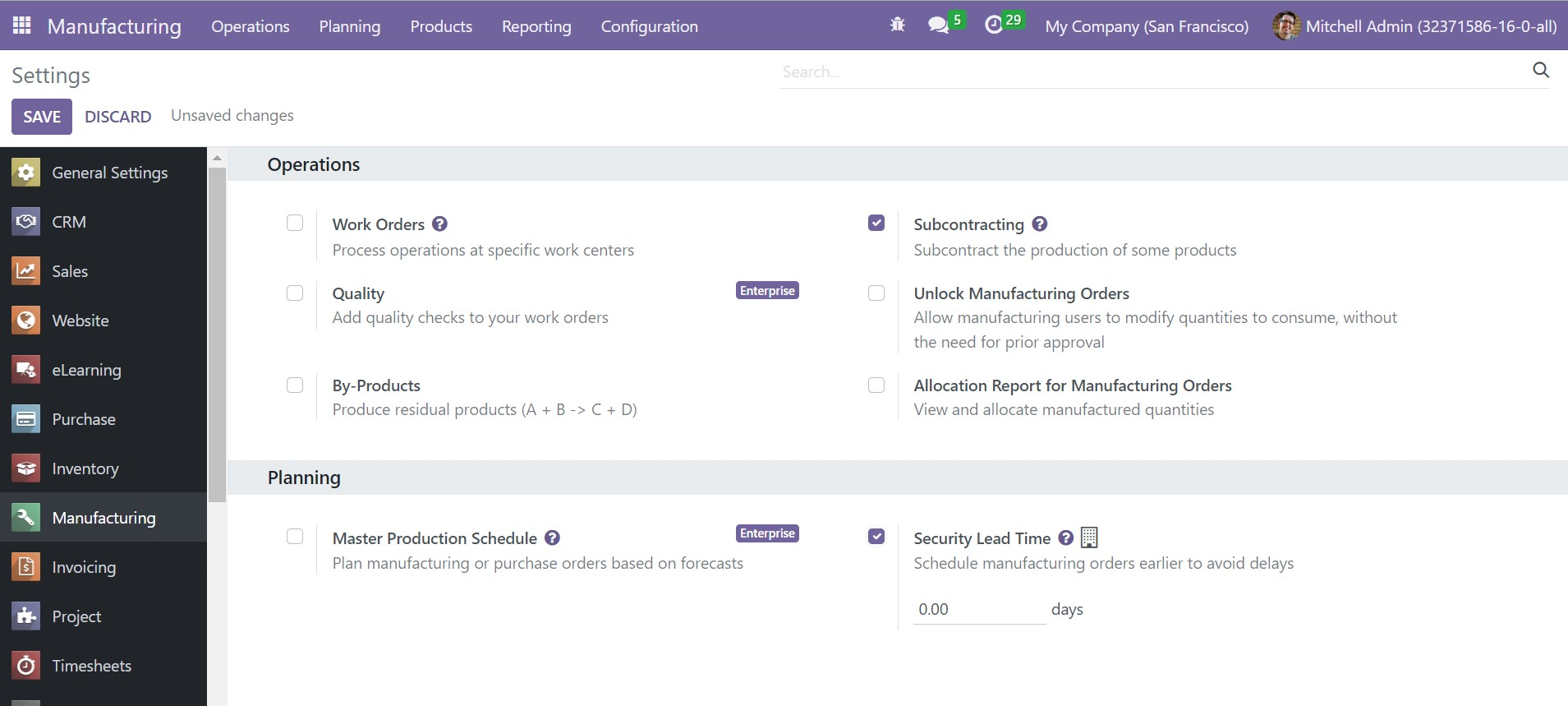Click the Operations section heading
This screenshot has width=1568, height=706.
coord(314,164)
